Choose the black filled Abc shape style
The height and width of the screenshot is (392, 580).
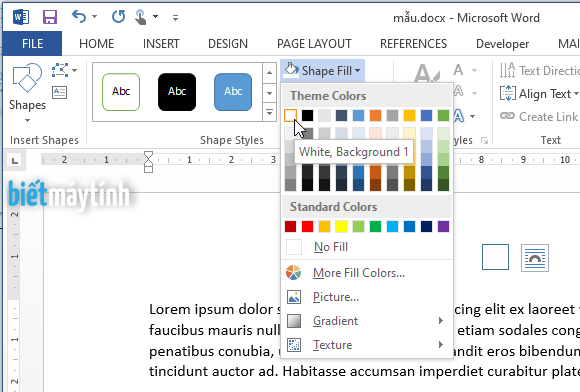click(x=177, y=92)
